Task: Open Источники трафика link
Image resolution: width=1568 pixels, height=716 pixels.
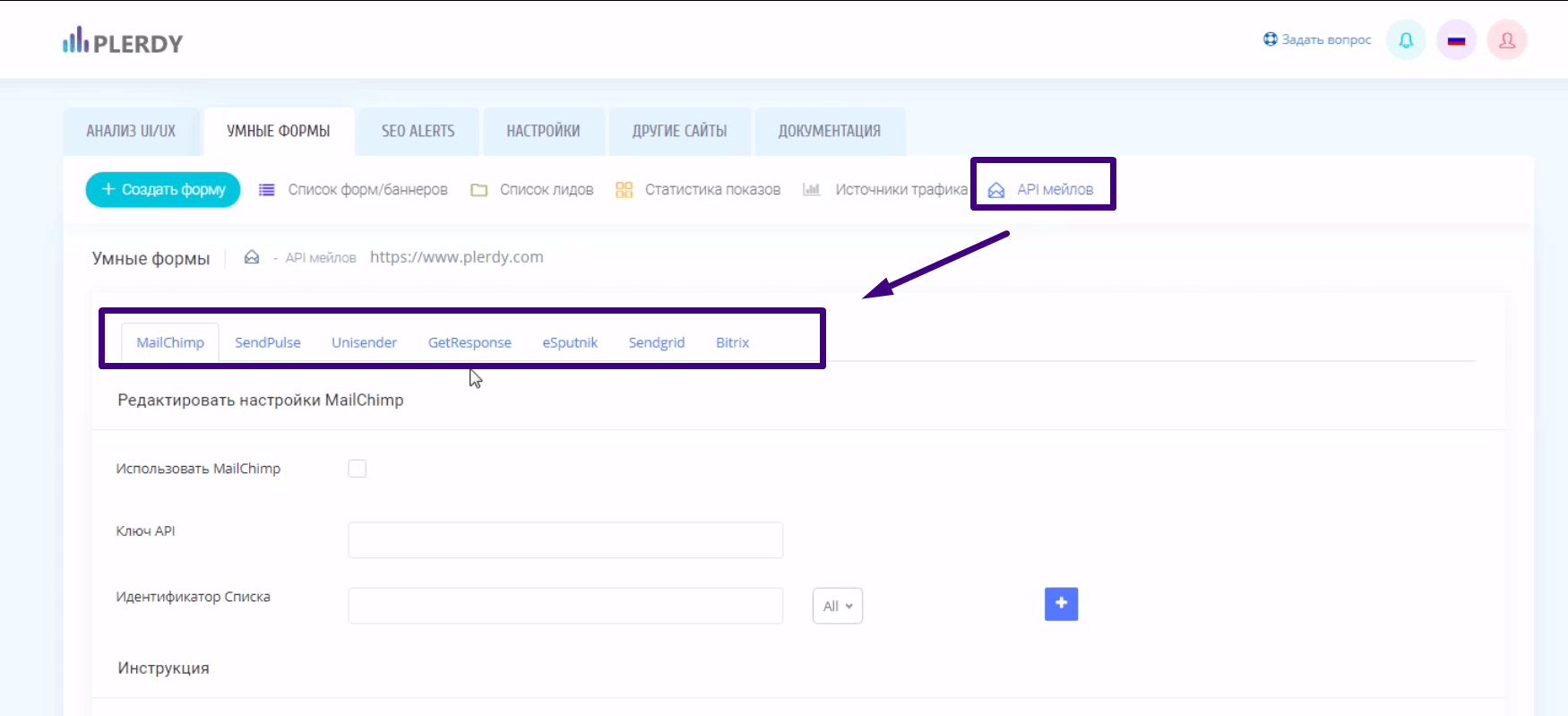Action: click(x=901, y=190)
